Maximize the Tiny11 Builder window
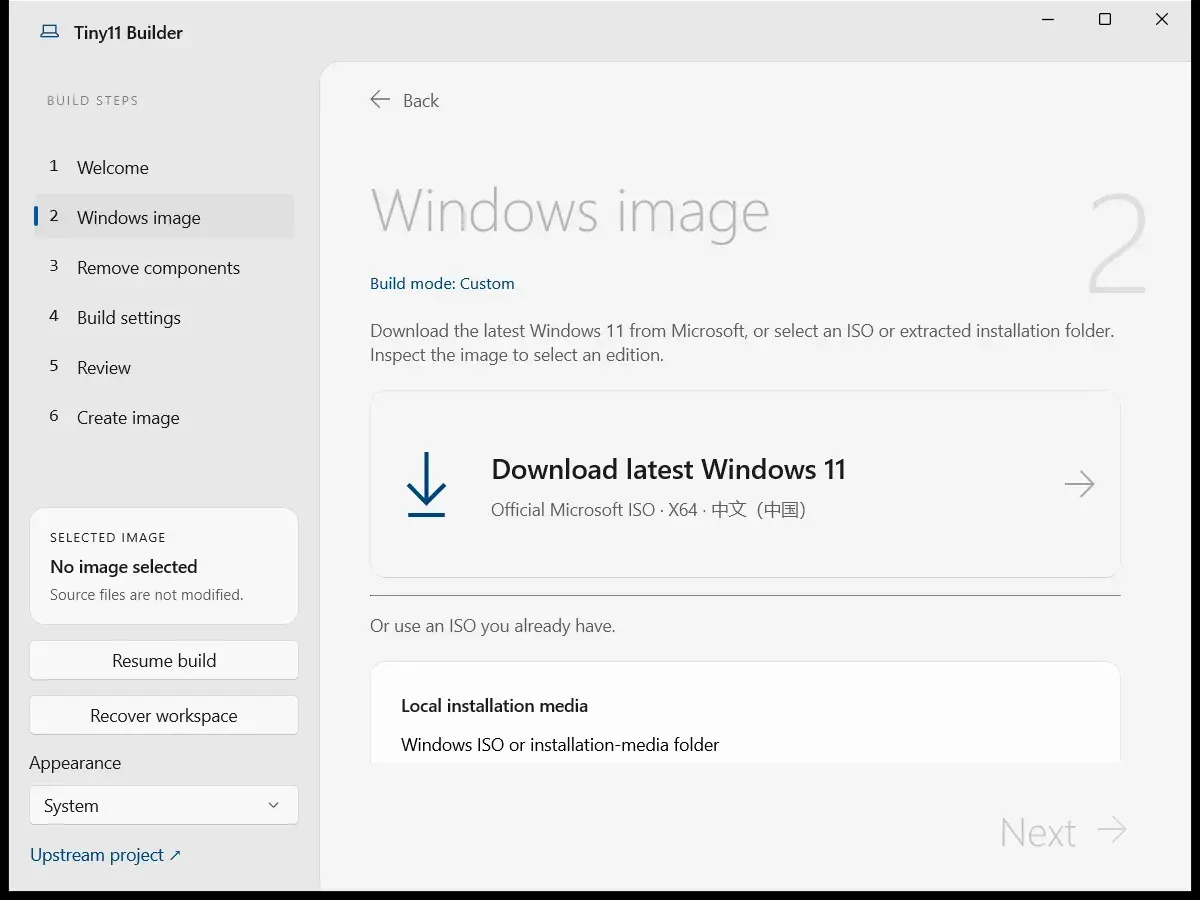The width and height of the screenshot is (1200, 900). [x=1105, y=19]
